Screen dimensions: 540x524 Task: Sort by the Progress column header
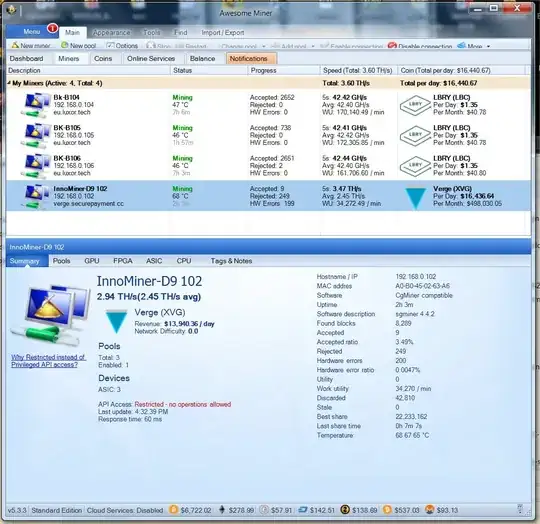pos(284,70)
